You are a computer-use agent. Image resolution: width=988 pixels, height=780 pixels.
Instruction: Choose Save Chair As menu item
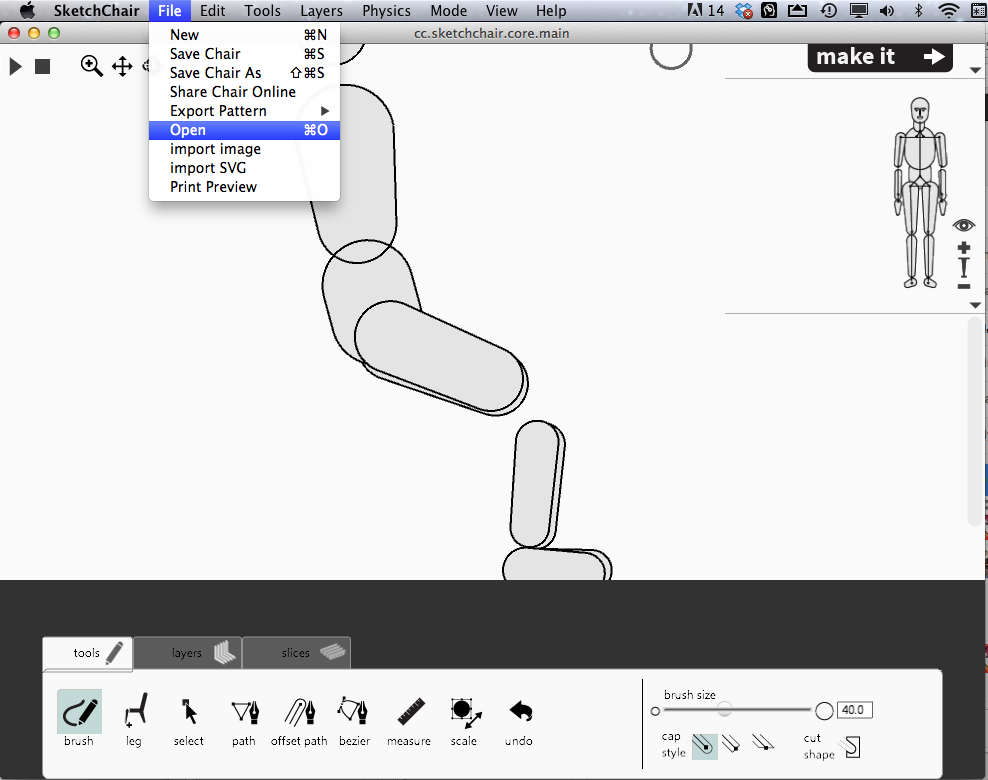tap(244, 72)
